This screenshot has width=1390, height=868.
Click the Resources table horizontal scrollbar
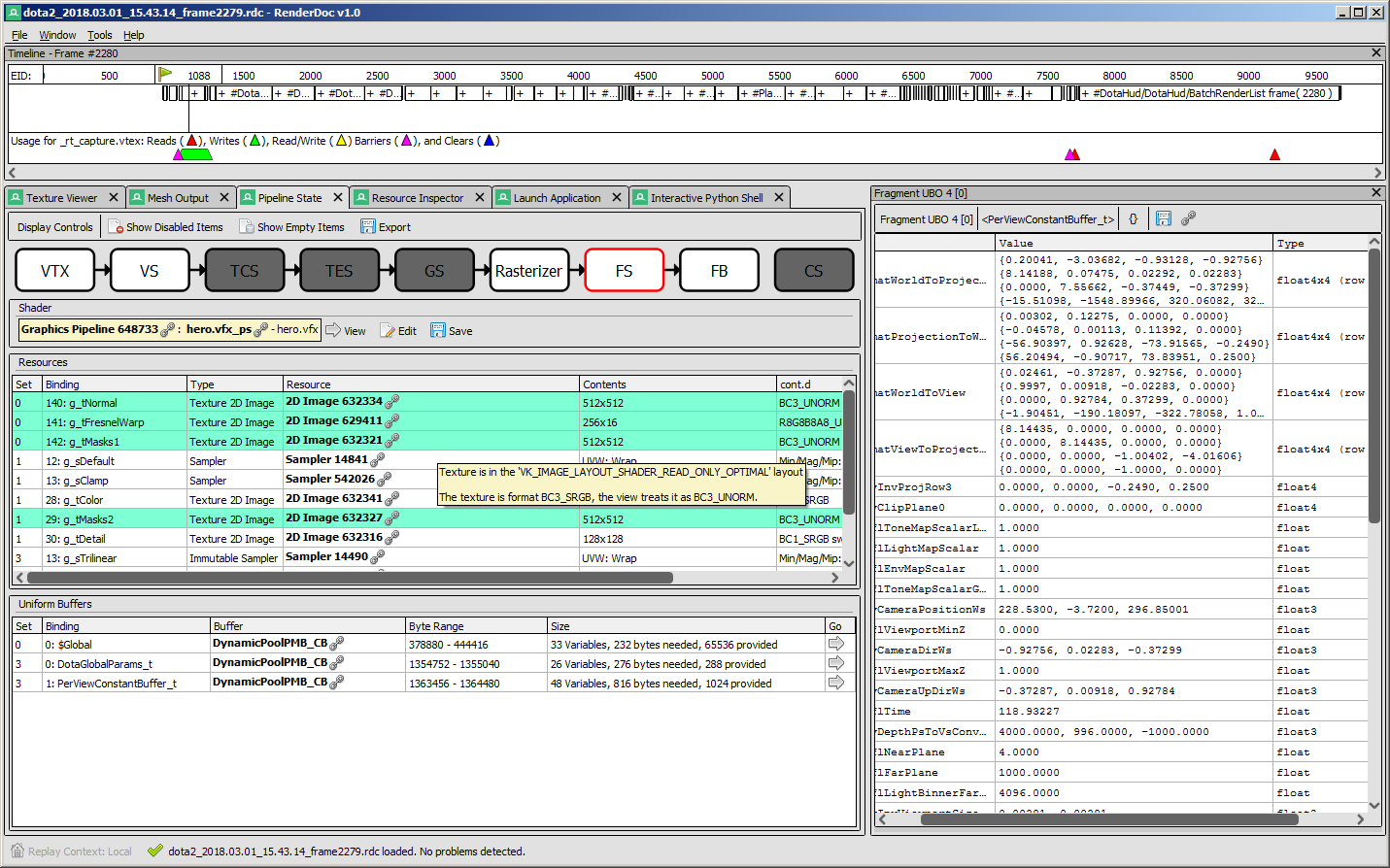coord(350,578)
